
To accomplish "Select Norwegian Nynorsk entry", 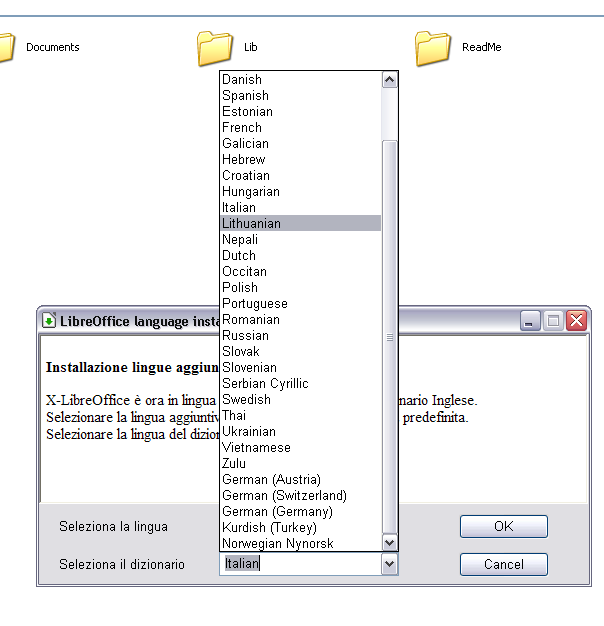I will (300, 543).
